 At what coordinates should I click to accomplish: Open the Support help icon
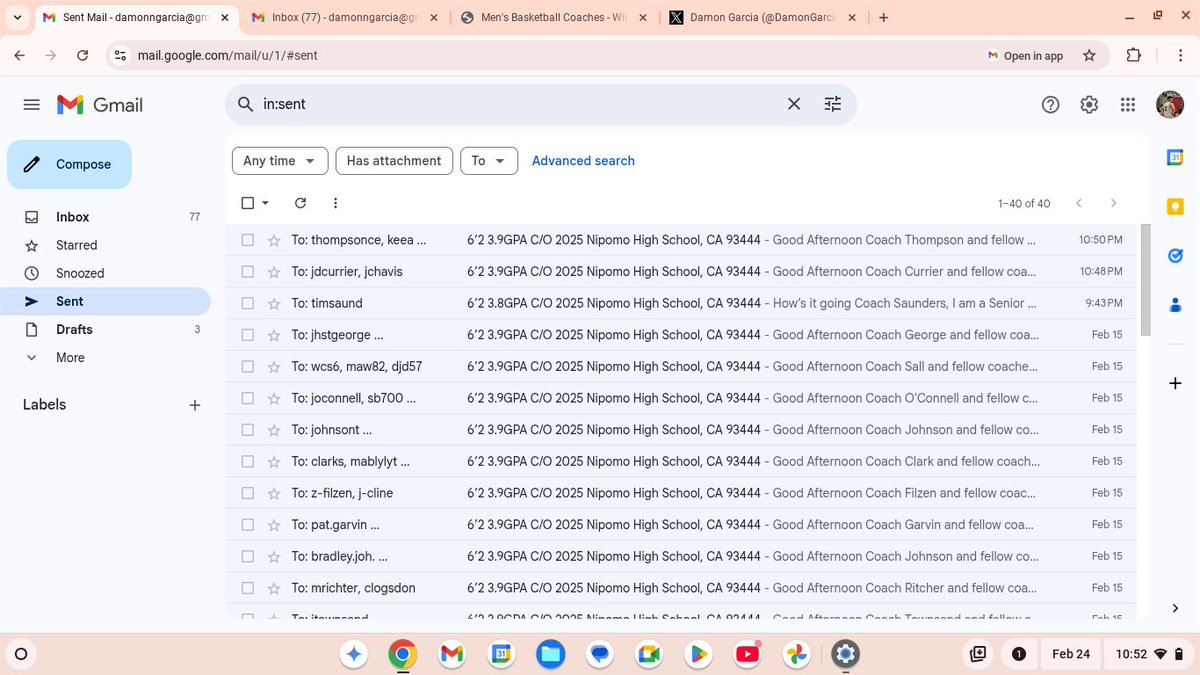pos(1050,105)
